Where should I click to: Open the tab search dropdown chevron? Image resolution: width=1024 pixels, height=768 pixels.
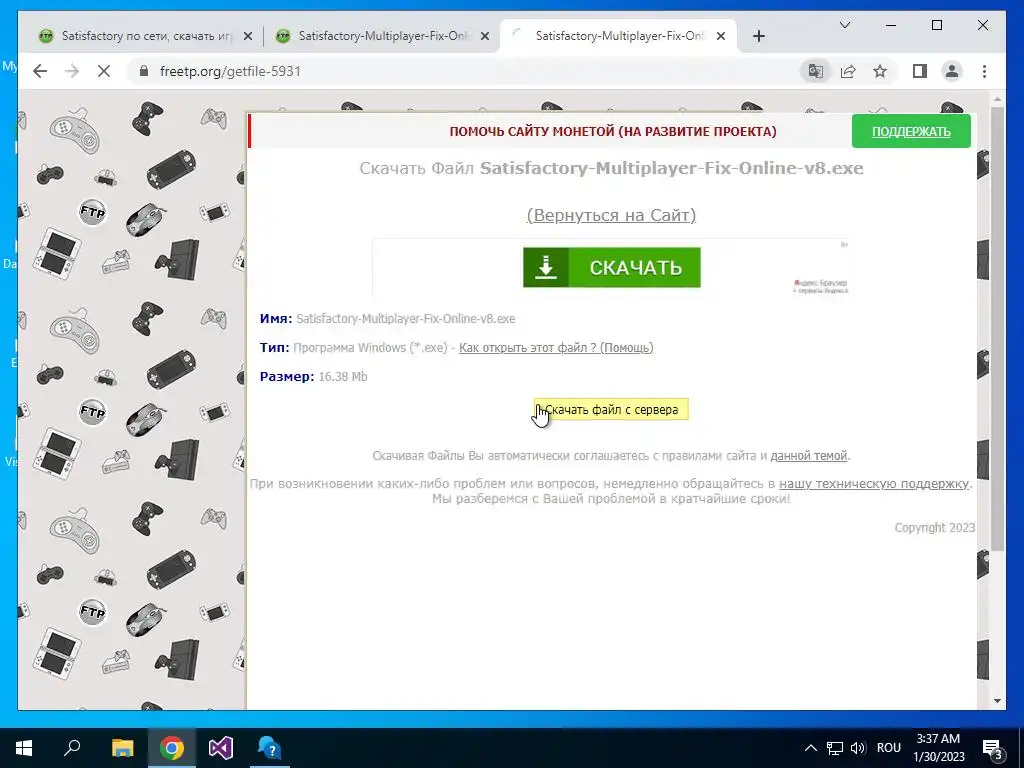(844, 25)
